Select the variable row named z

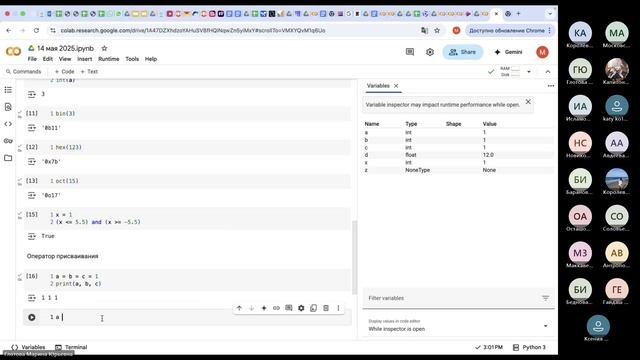tap(458, 170)
